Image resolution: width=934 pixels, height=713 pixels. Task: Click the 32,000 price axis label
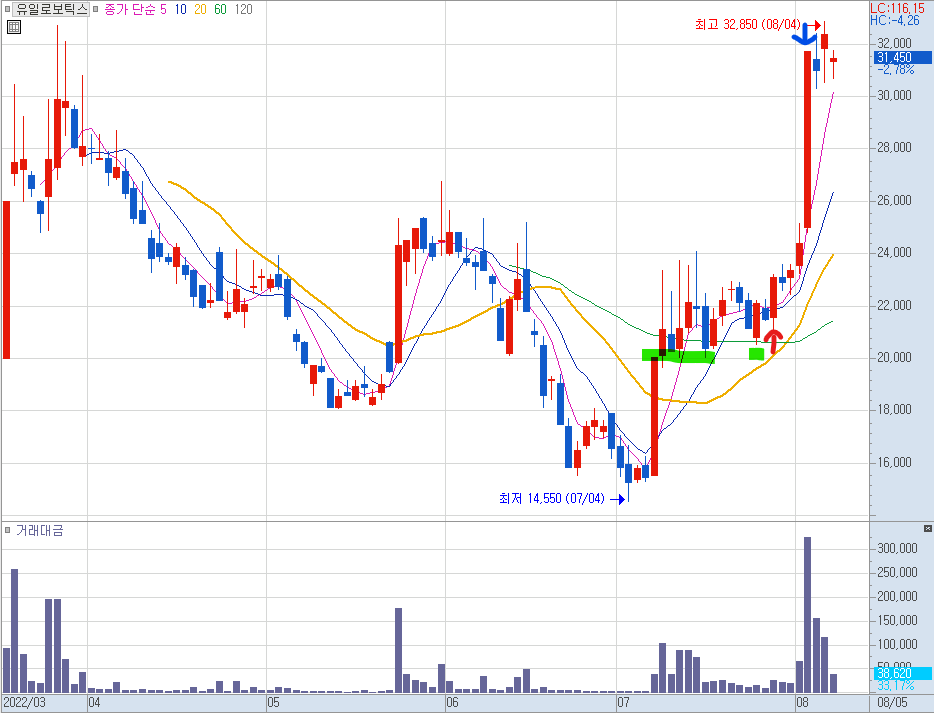click(x=894, y=43)
